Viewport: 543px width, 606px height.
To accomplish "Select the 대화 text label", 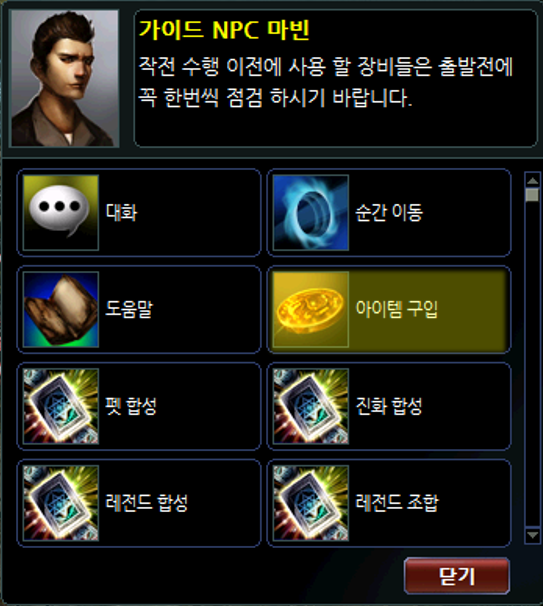I will click(x=121, y=212).
